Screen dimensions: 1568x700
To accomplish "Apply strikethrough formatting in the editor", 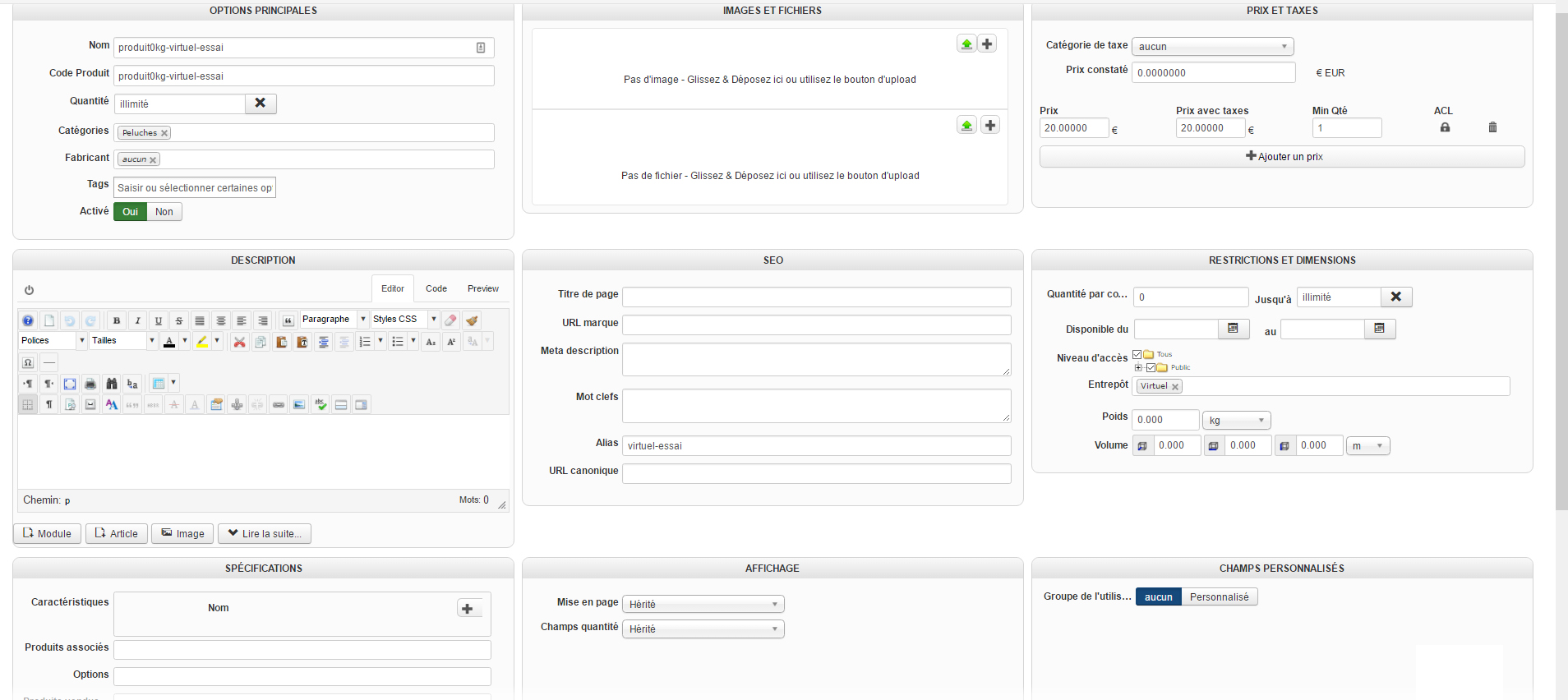I will 179,320.
